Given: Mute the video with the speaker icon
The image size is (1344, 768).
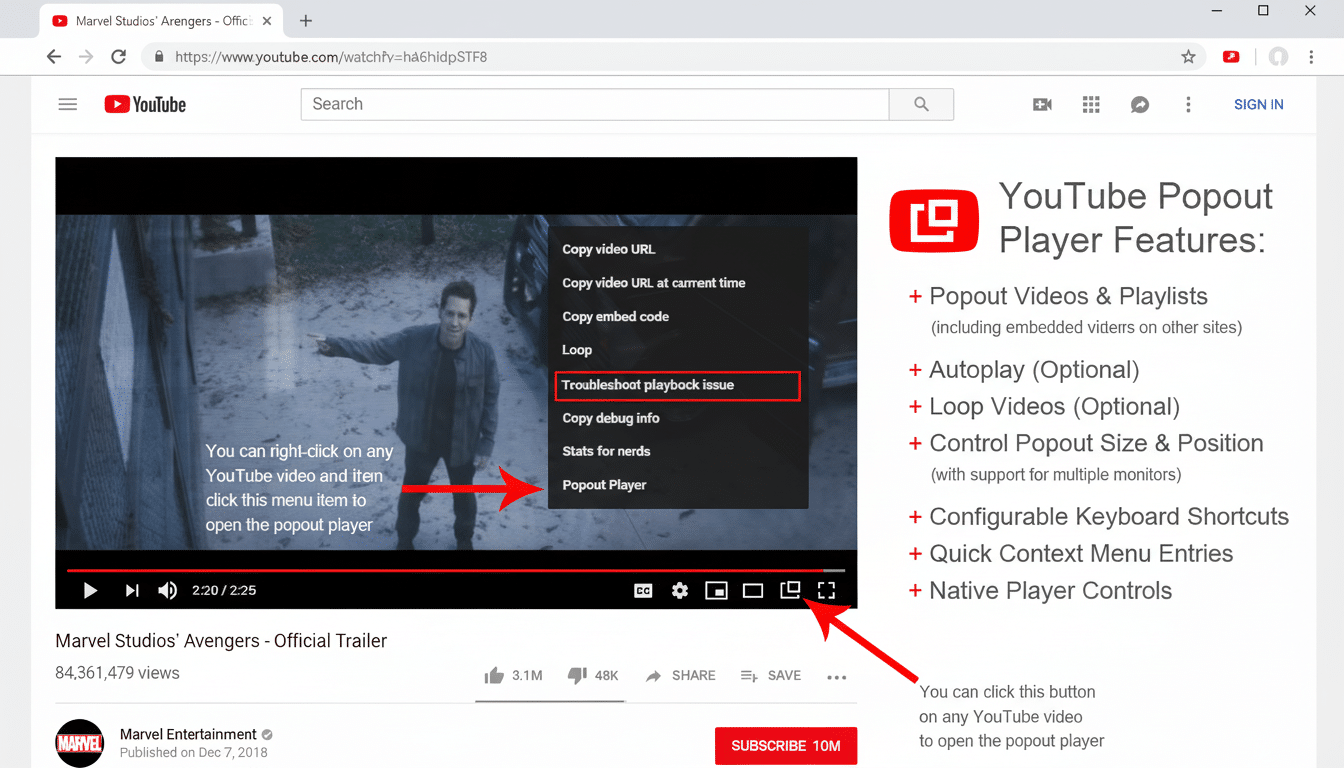Looking at the screenshot, I should (x=167, y=590).
